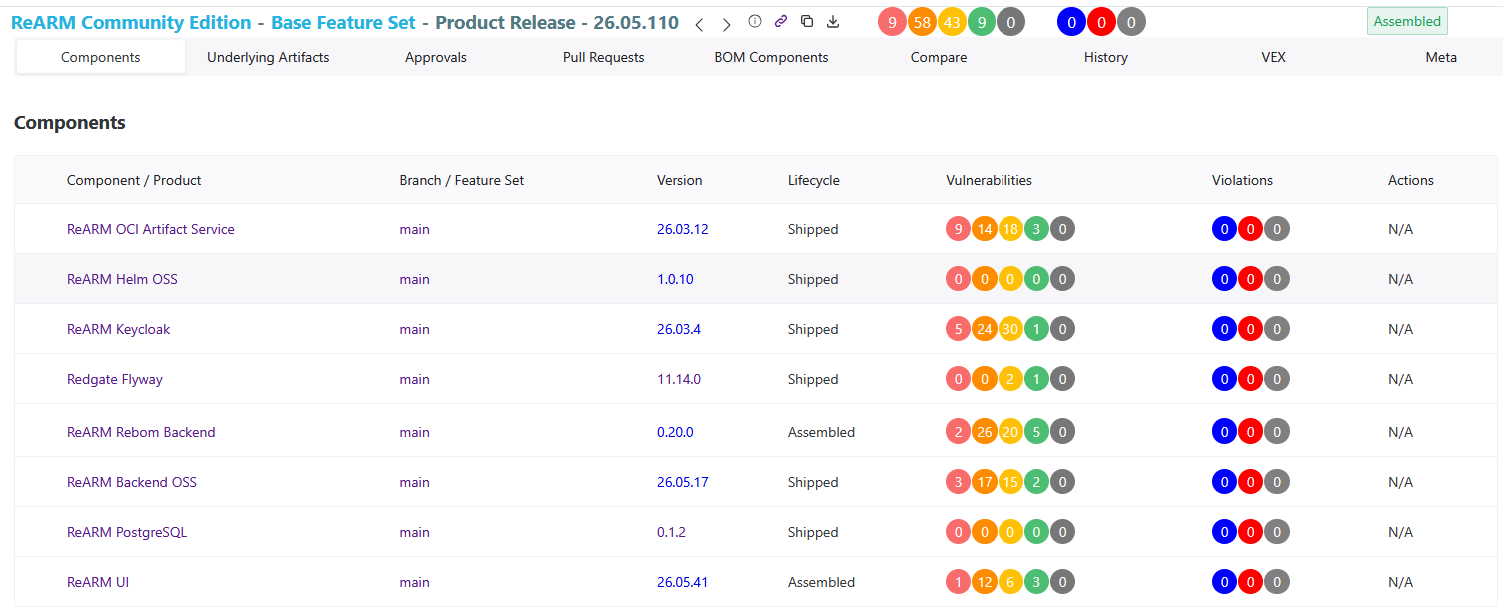Click the header critical vulnerabilities badge showing 9
This screenshot has height=610, width=1503.
pyautogui.click(x=892, y=22)
